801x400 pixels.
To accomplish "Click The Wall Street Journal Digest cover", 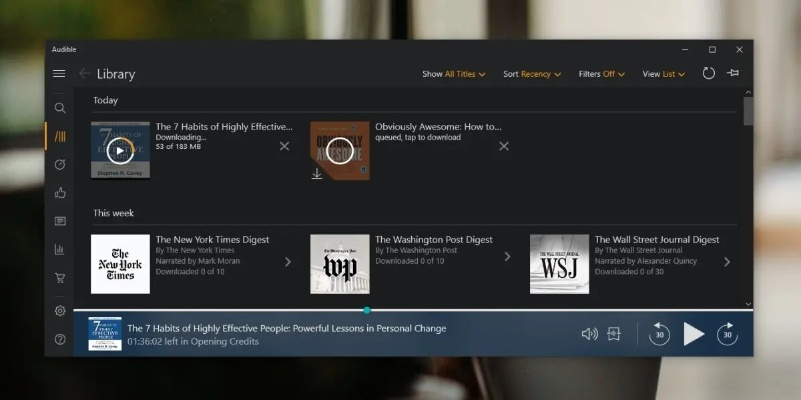I will click(x=559, y=264).
